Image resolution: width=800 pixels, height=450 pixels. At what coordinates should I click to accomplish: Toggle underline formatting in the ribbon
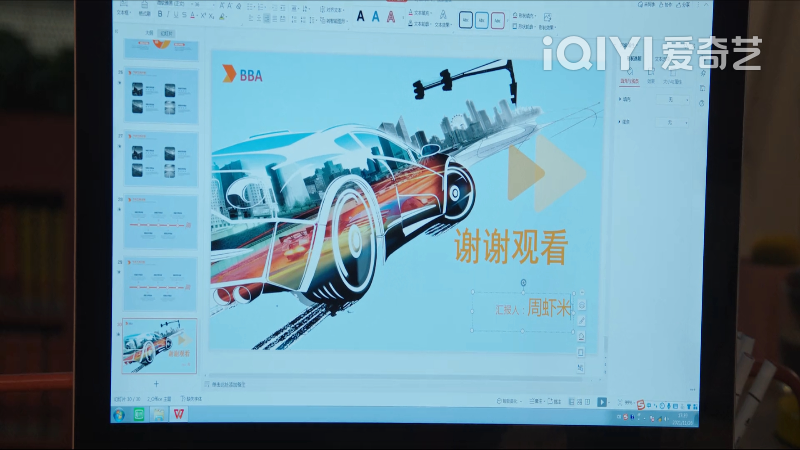click(x=176, y=15)
